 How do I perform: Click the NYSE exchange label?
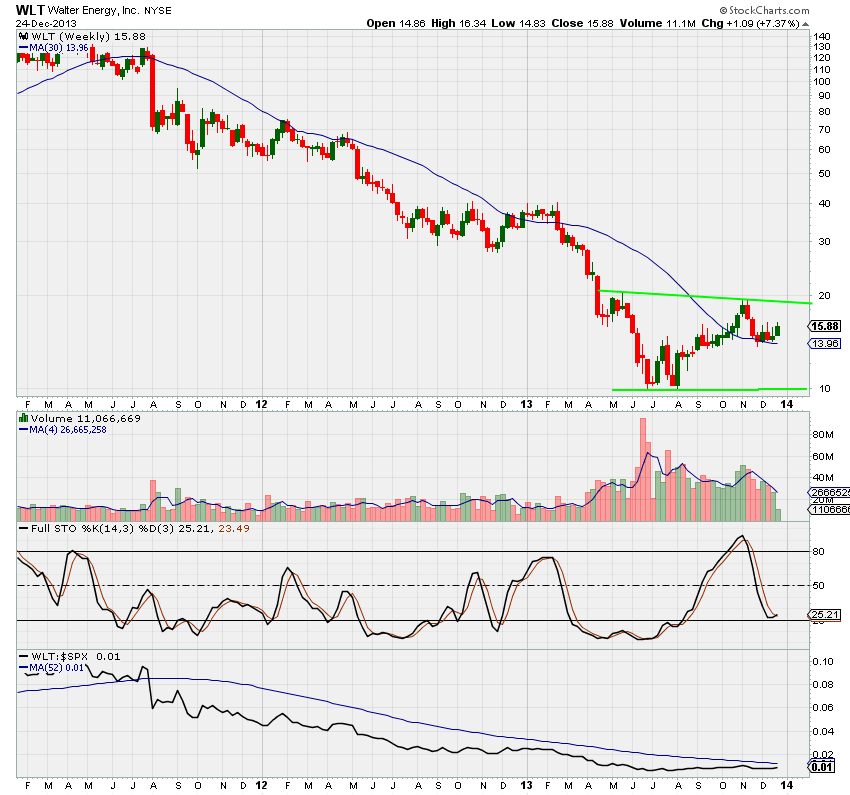tap(158, 11)
